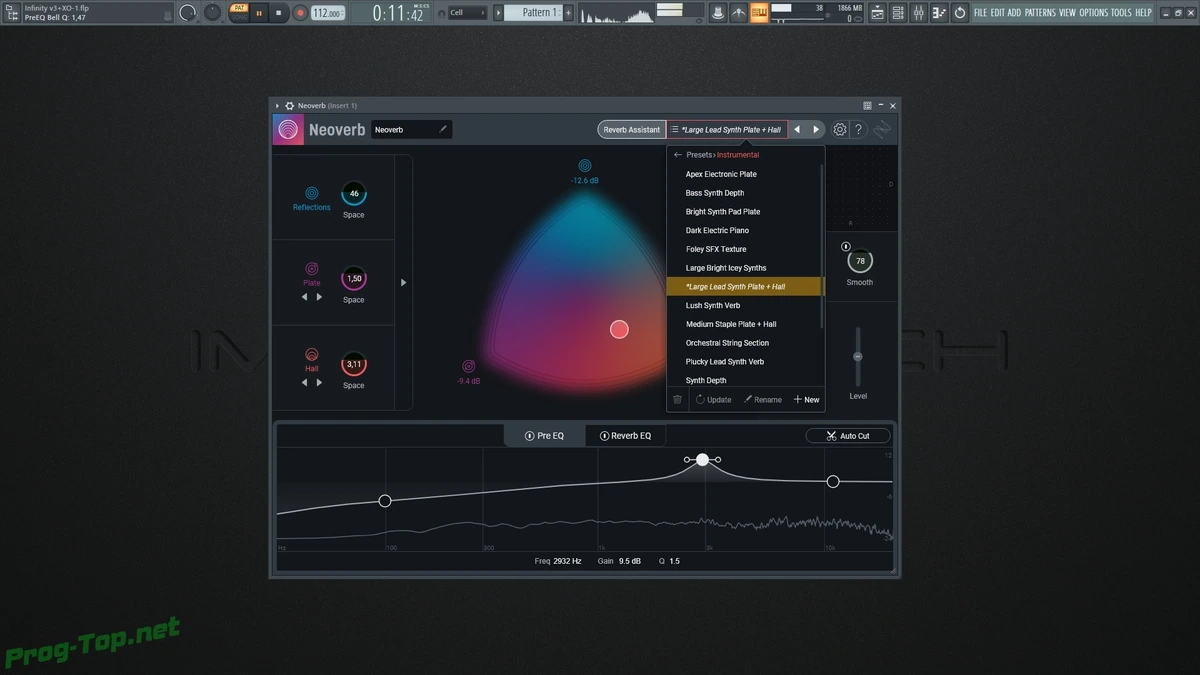This screenshot has height=675, width=1200.
Task: Select previous Plate type arrow
Action: pos(305,297)
